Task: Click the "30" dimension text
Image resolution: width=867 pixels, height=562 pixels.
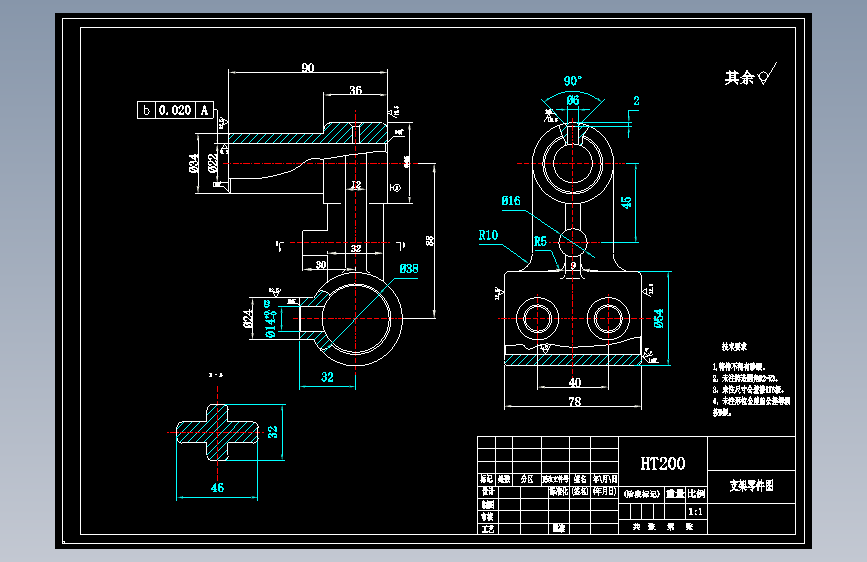Action: point(321,265)
